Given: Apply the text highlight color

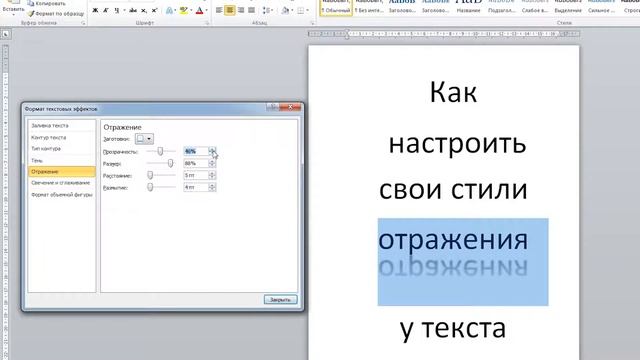Looking at the screenshot, I should (x=184, y=10).
